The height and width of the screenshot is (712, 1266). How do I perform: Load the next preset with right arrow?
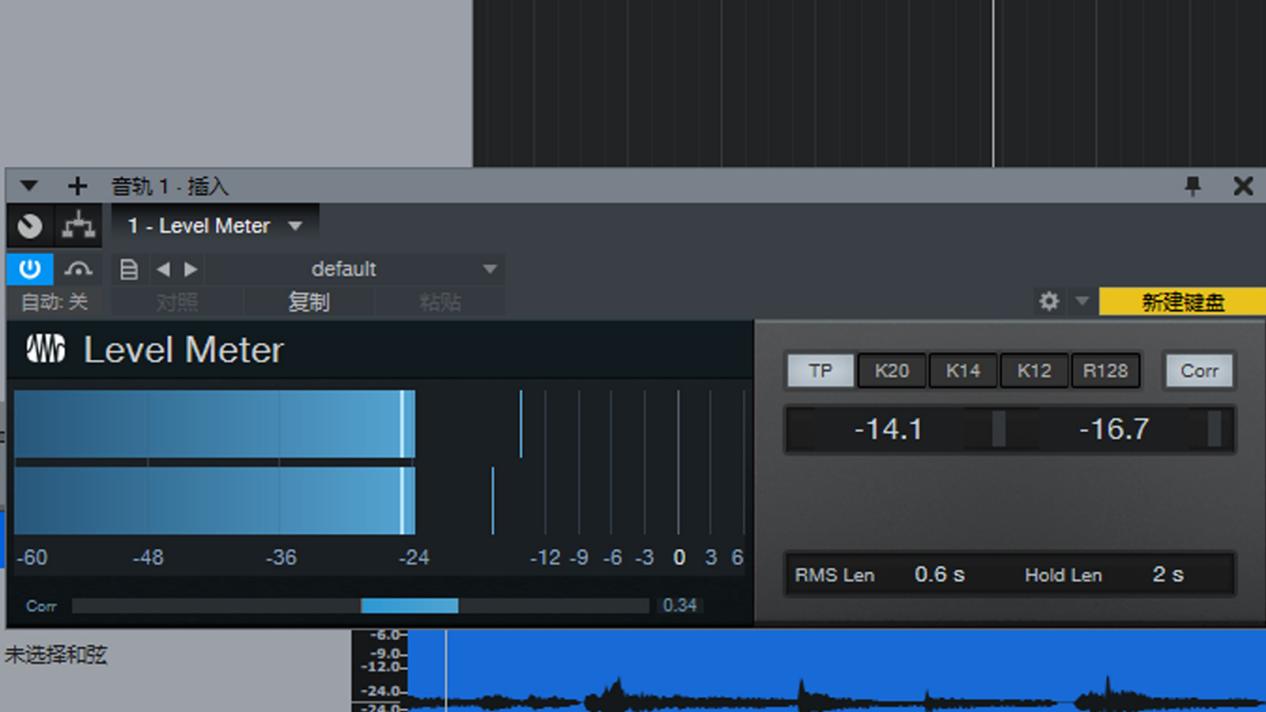click(x=191, y=269)
